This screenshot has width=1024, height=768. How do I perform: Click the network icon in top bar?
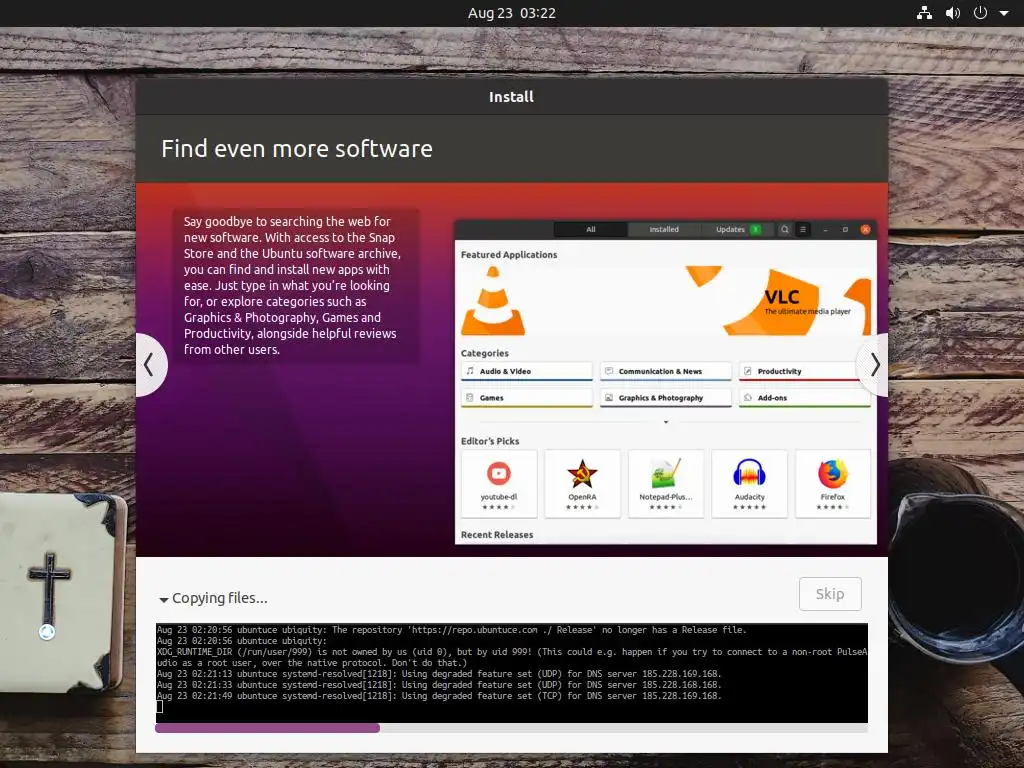pyautogui.click(x=924, y=13)
